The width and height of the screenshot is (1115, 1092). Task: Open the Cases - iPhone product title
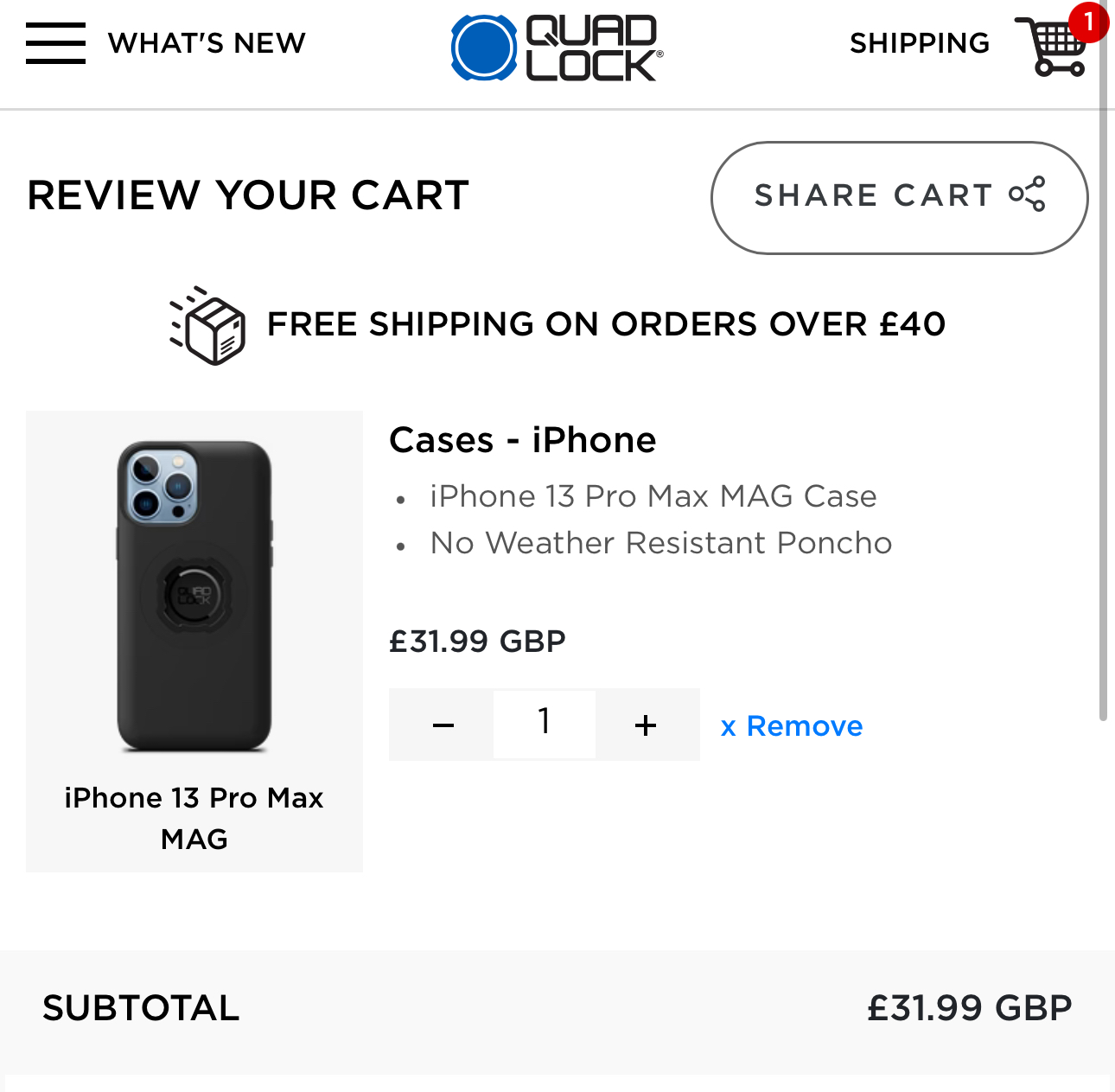522,440
